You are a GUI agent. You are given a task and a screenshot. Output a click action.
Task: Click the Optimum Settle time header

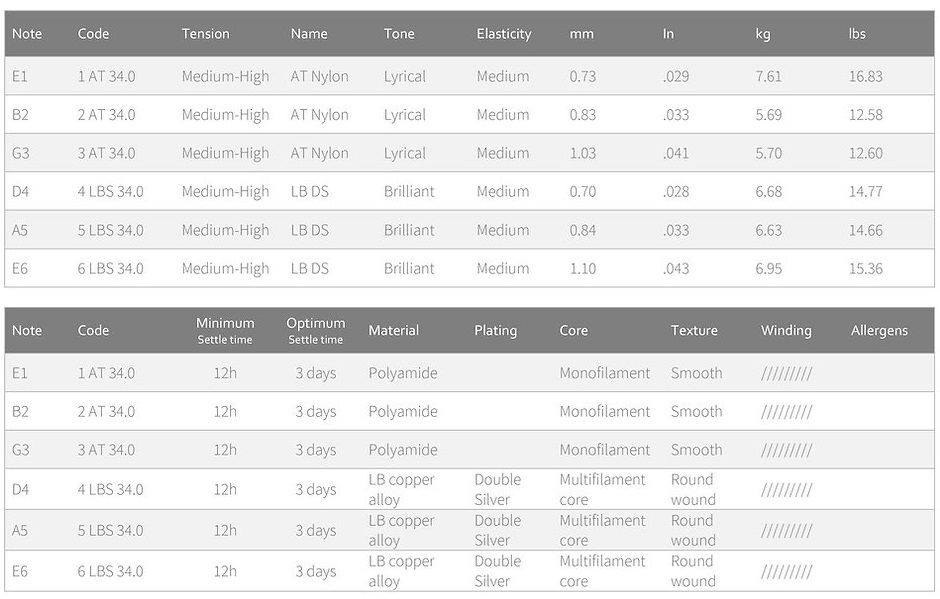point(315,330)
